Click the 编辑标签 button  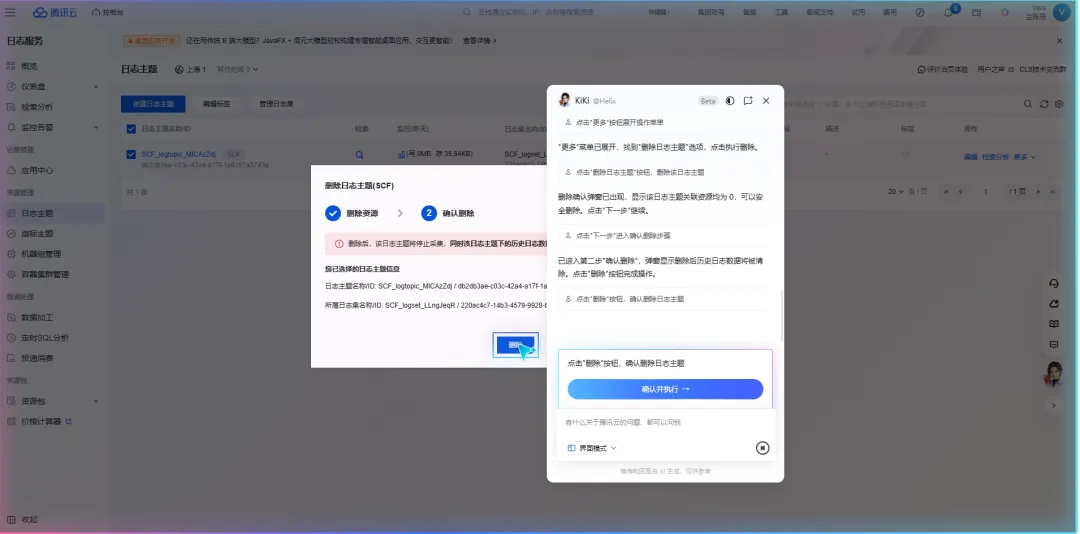(216, 104)
